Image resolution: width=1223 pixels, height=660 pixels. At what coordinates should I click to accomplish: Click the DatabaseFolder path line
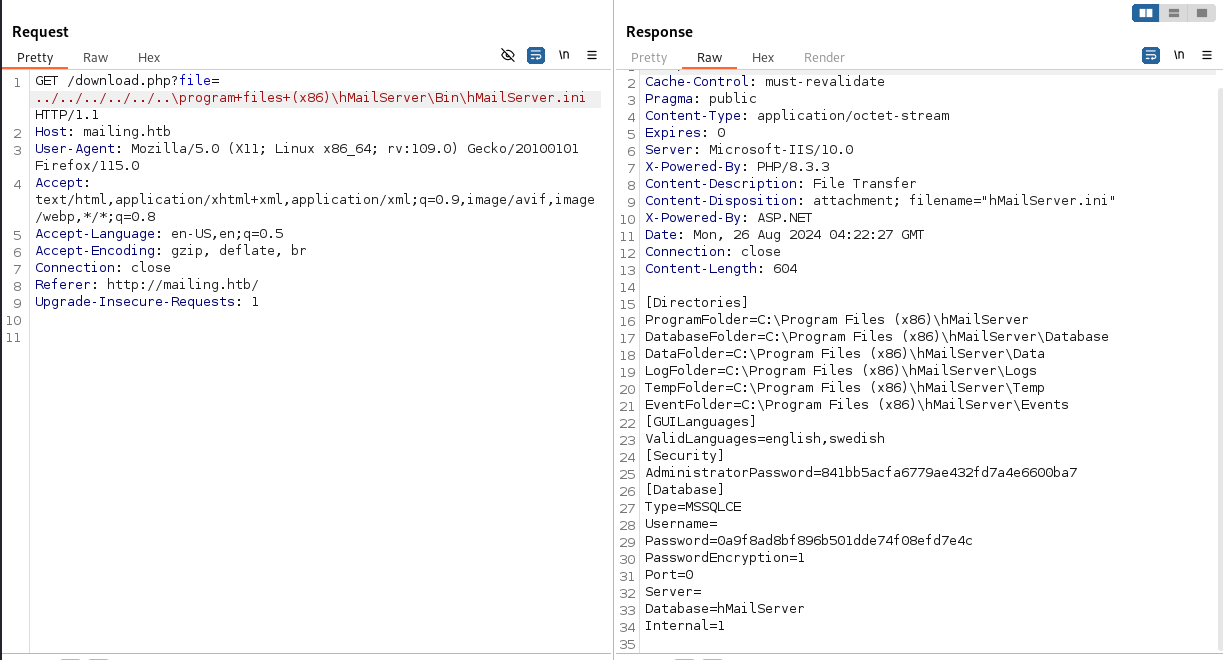click(877, 337)
